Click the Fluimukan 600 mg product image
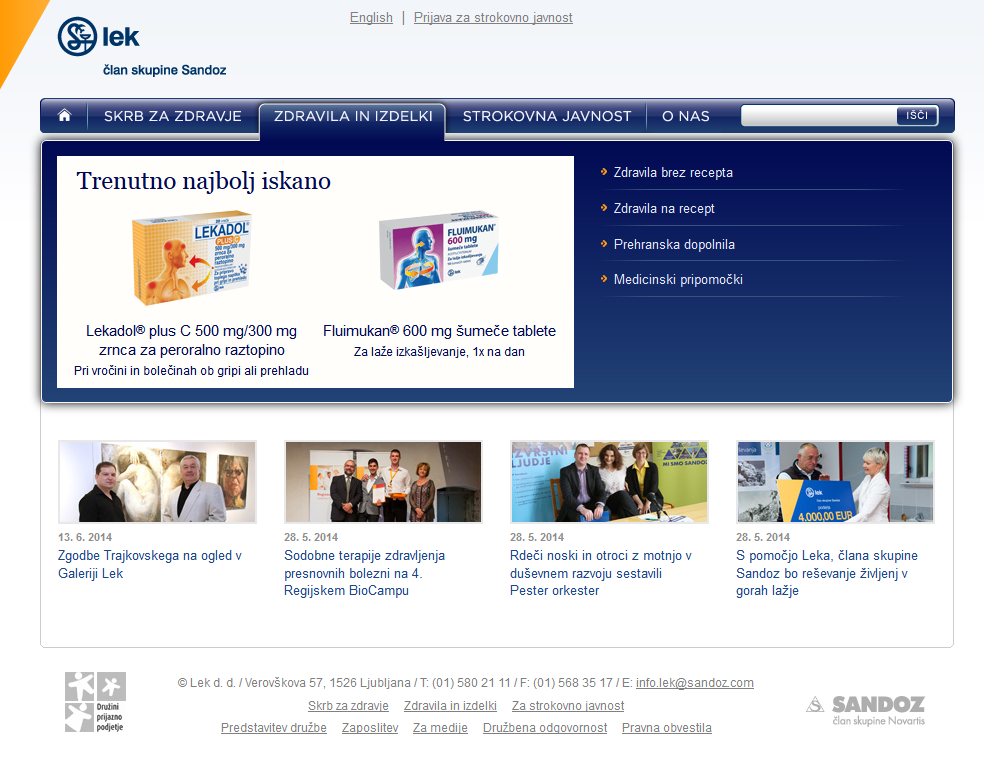This screenshot has width=984, height=757. click(x=439, y=250)
